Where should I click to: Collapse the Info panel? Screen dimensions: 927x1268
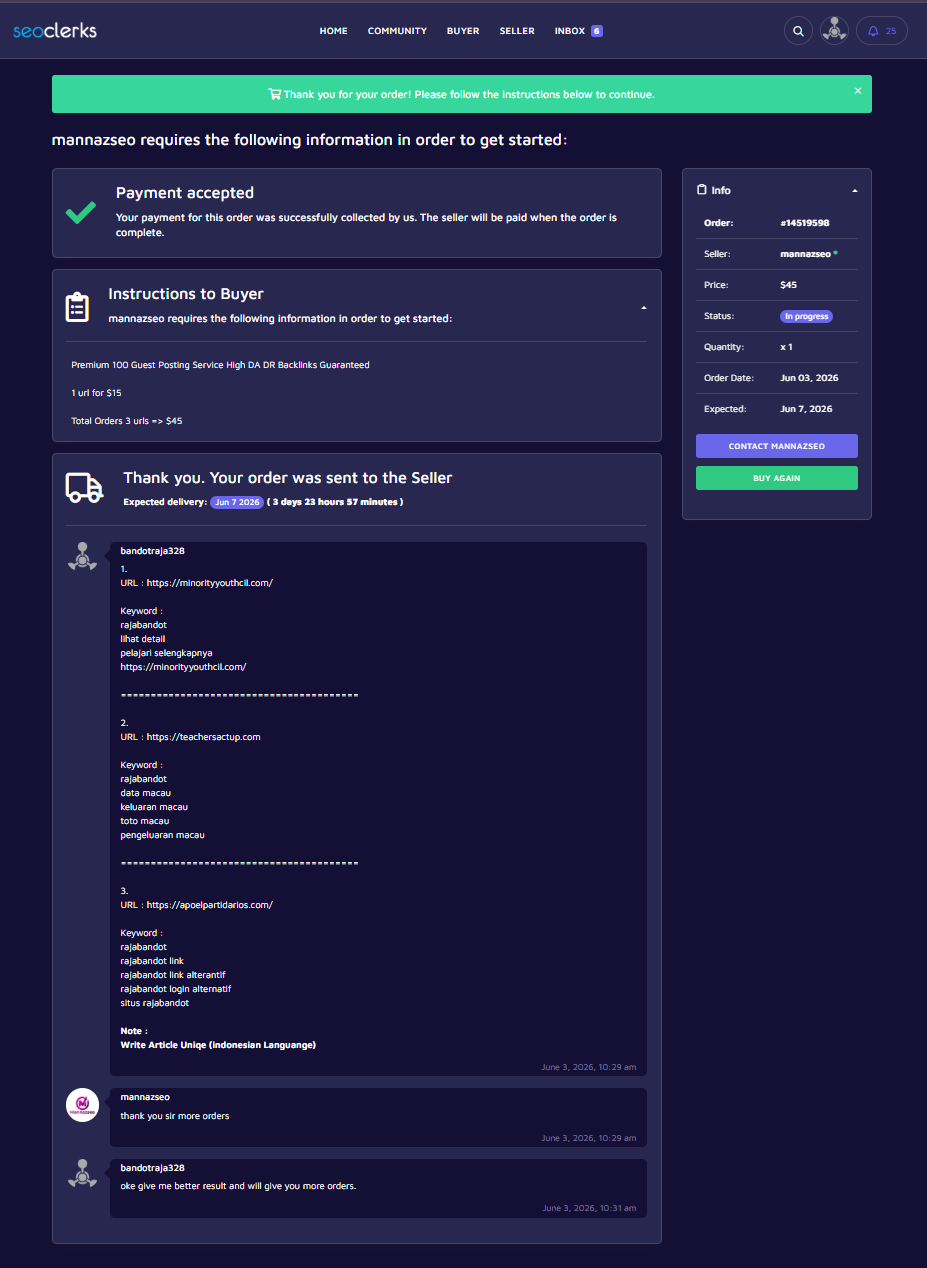(x=854, y=190)
